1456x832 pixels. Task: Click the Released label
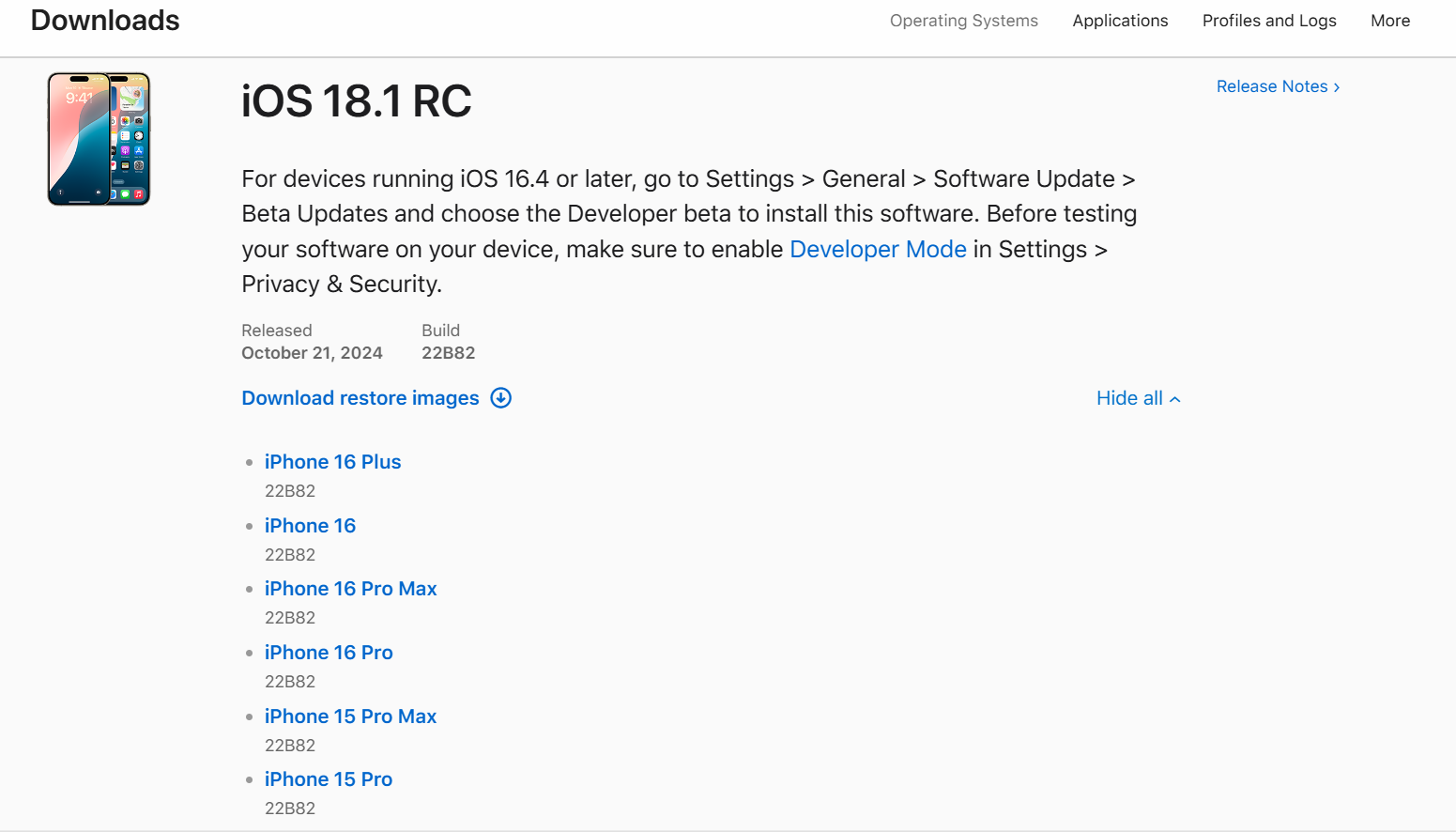[x=276, y=331]
